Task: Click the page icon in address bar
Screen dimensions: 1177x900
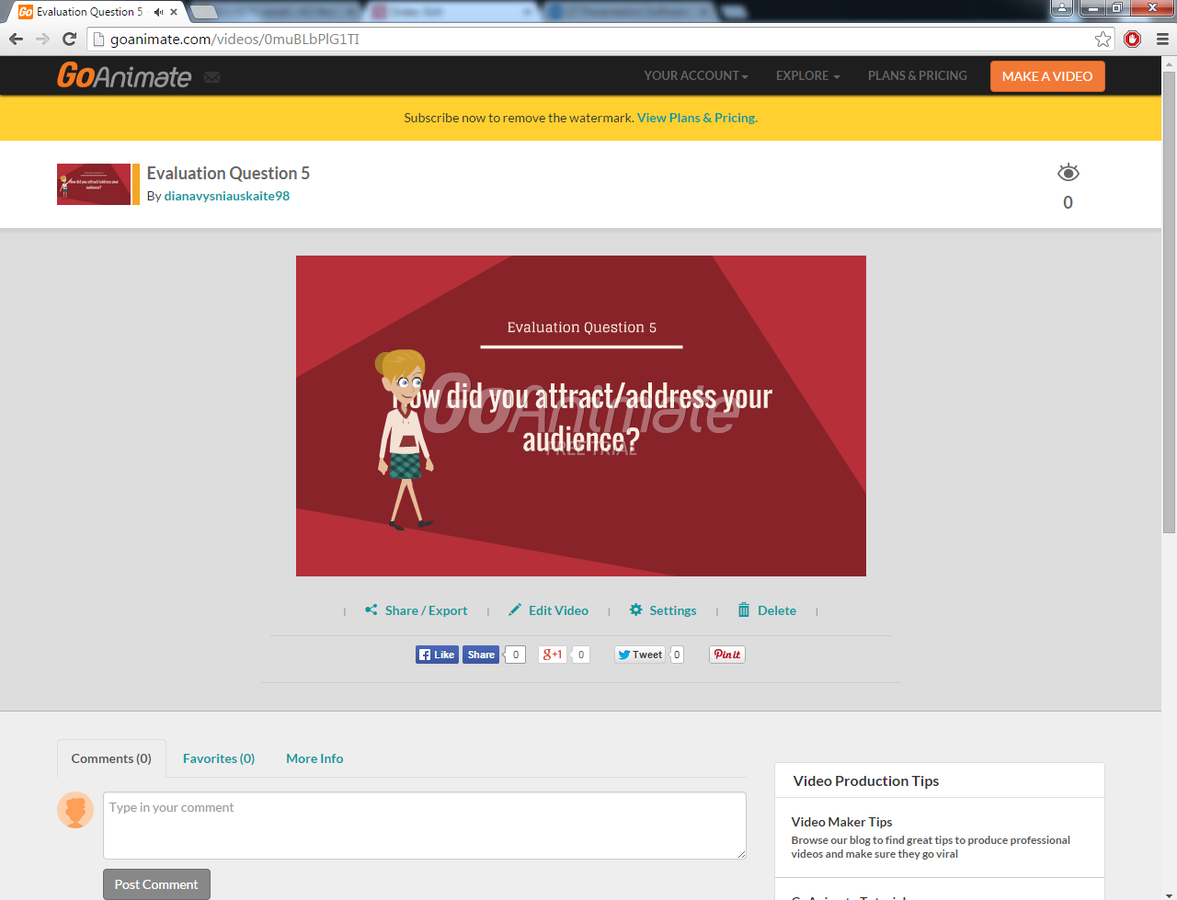Action: [x=98, y=39]
